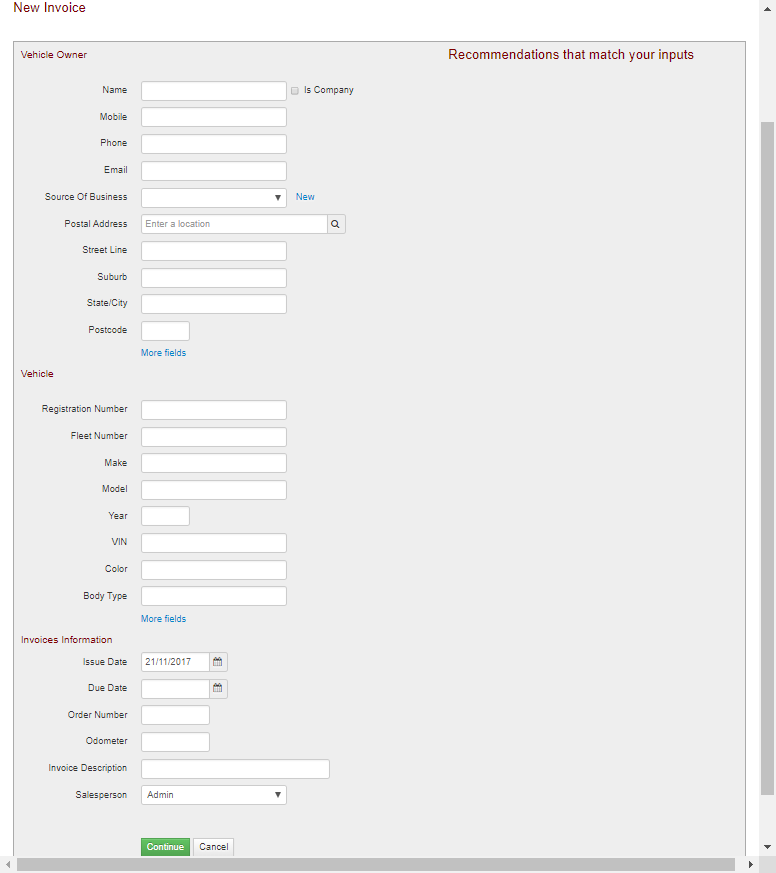The height and width of the screenshot is (873, 776).
Task: Focus the Model input field
Action: [214, 490]
